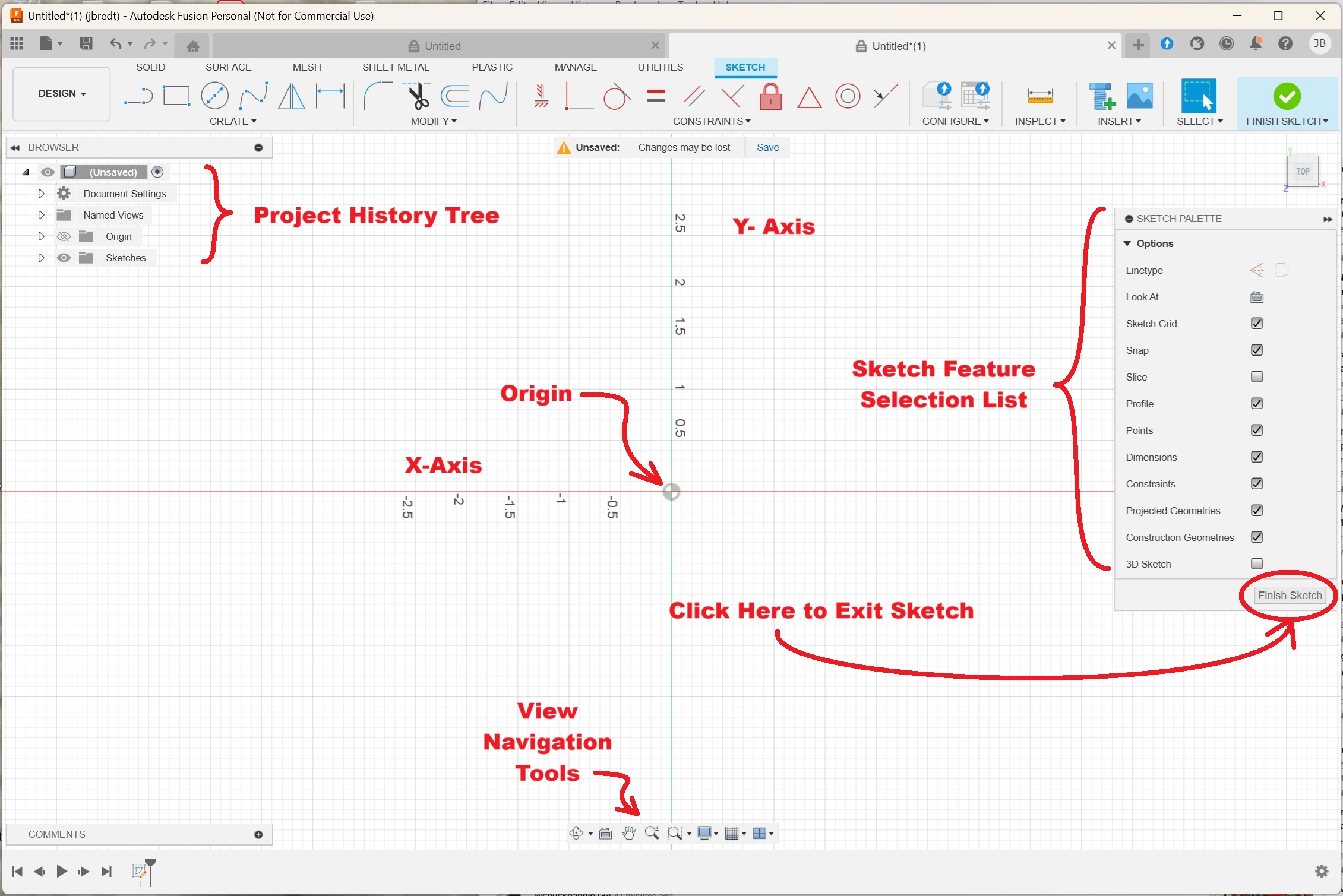This screenshot has height=896, width=1343.
Task: Open the DESIGN workspace dropdown
Action: (62, 94)
